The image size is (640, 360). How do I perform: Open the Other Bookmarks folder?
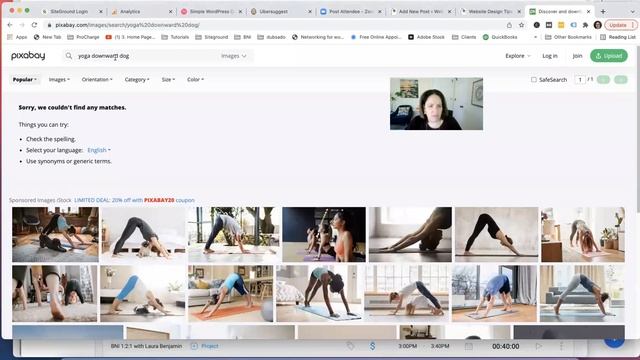568,37
